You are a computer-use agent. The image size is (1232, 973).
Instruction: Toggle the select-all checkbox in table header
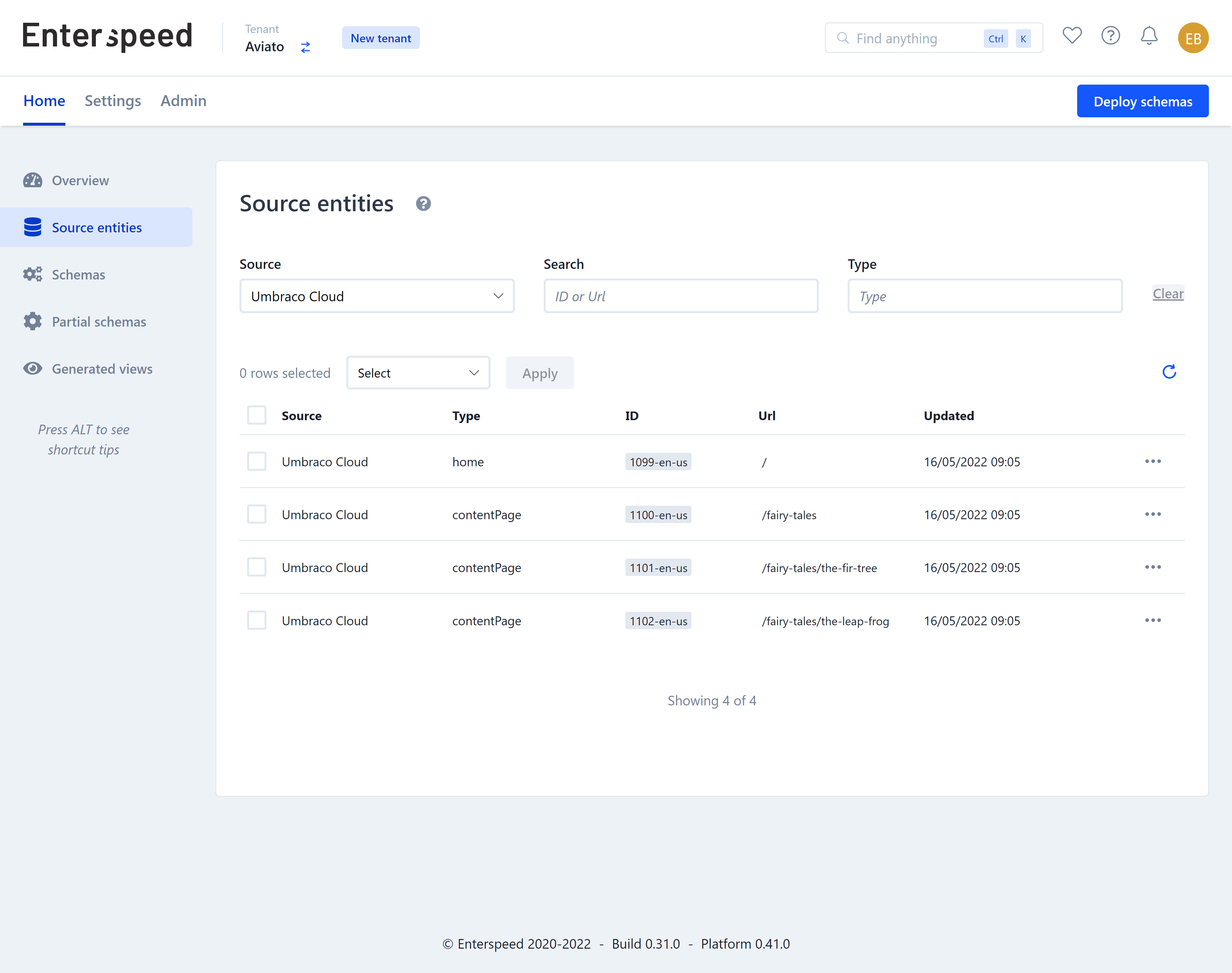pos(256,415)
